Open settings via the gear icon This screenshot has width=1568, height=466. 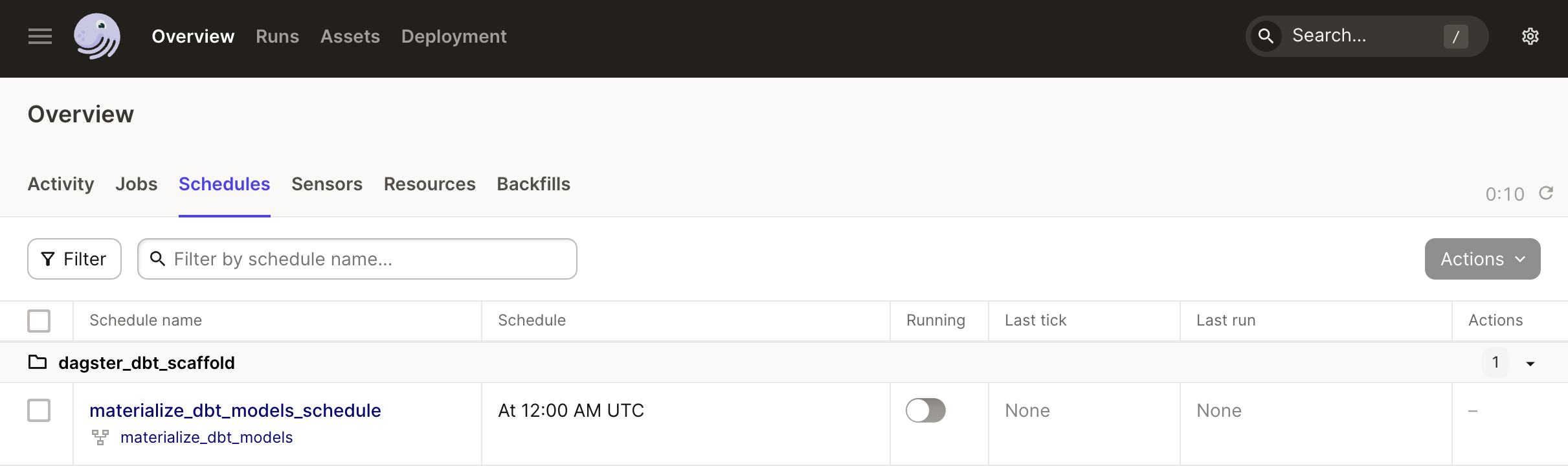pos(1530,36)
